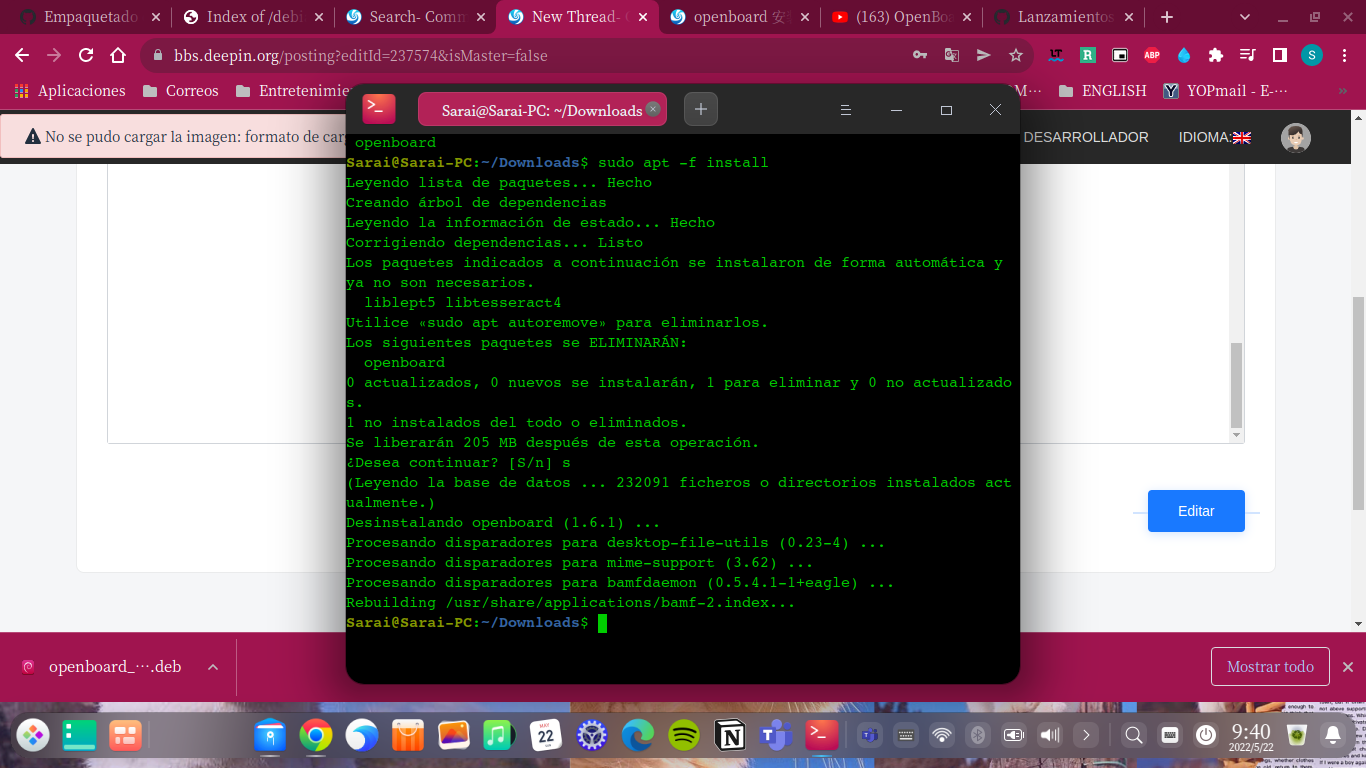This screenshot has width=1366, height=768.
Task: Open the terminal hamburger menu
Action: tap(845, 110)
